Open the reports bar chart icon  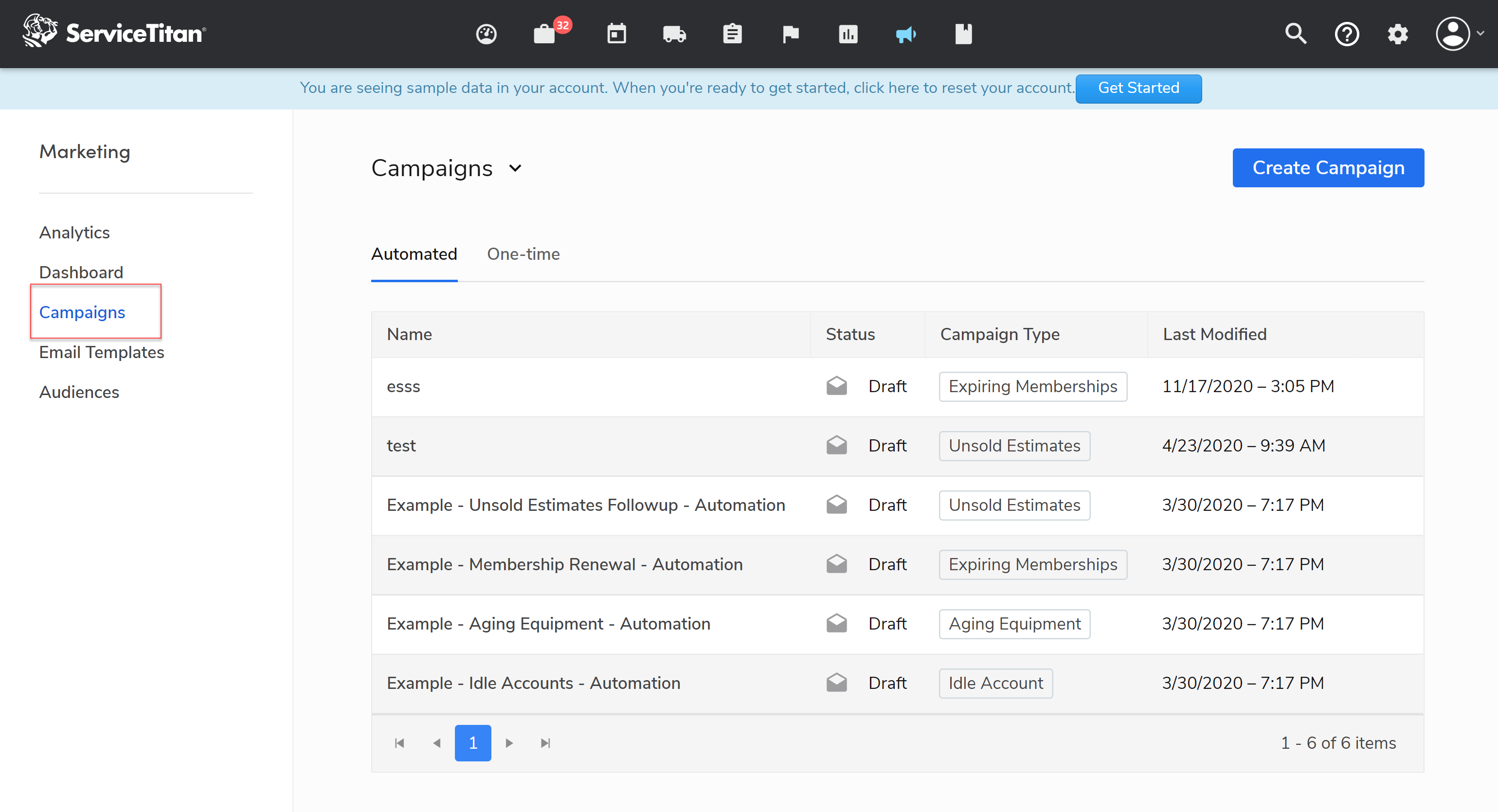848,35
